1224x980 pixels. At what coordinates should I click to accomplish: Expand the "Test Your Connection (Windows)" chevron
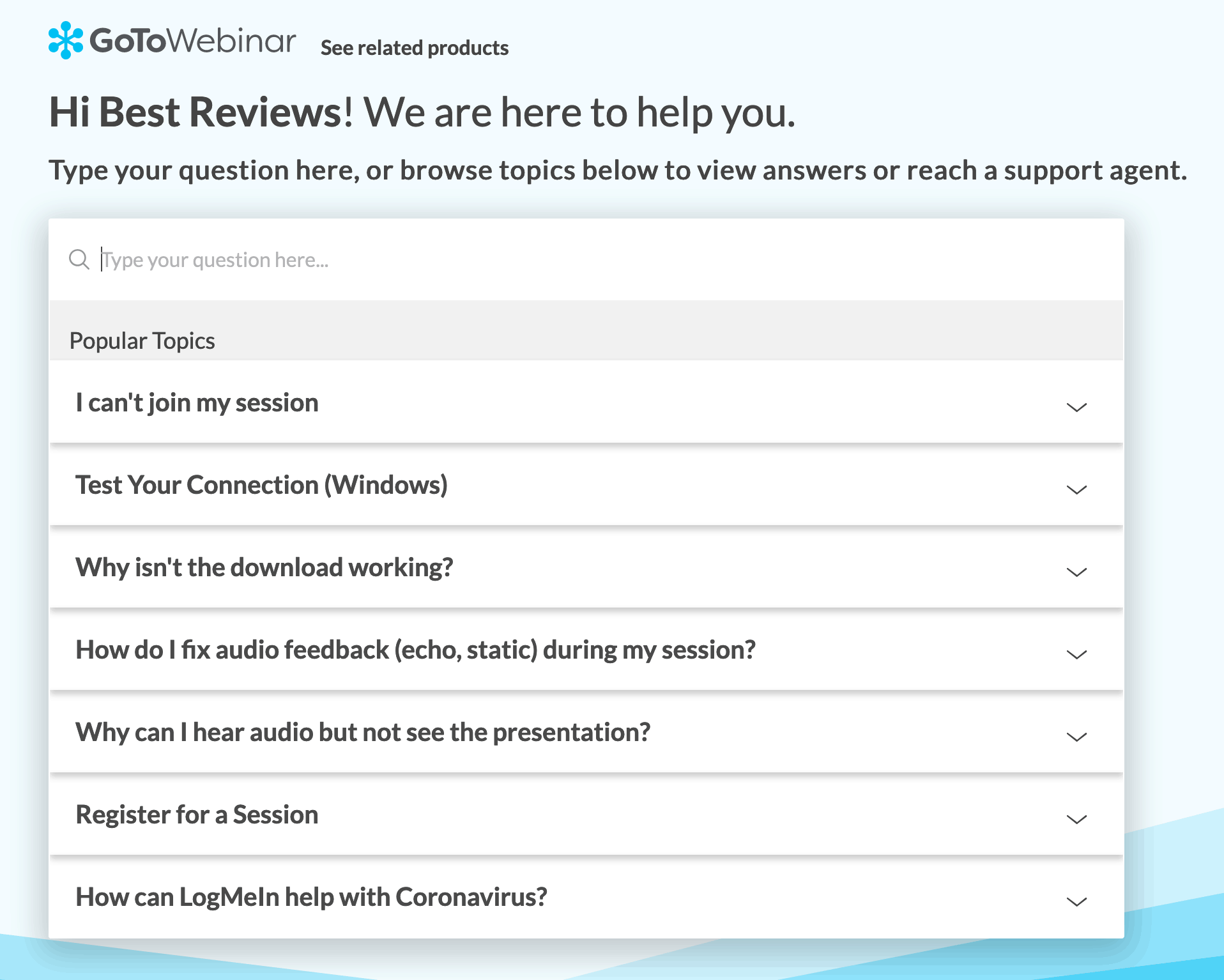(1077, 489)
